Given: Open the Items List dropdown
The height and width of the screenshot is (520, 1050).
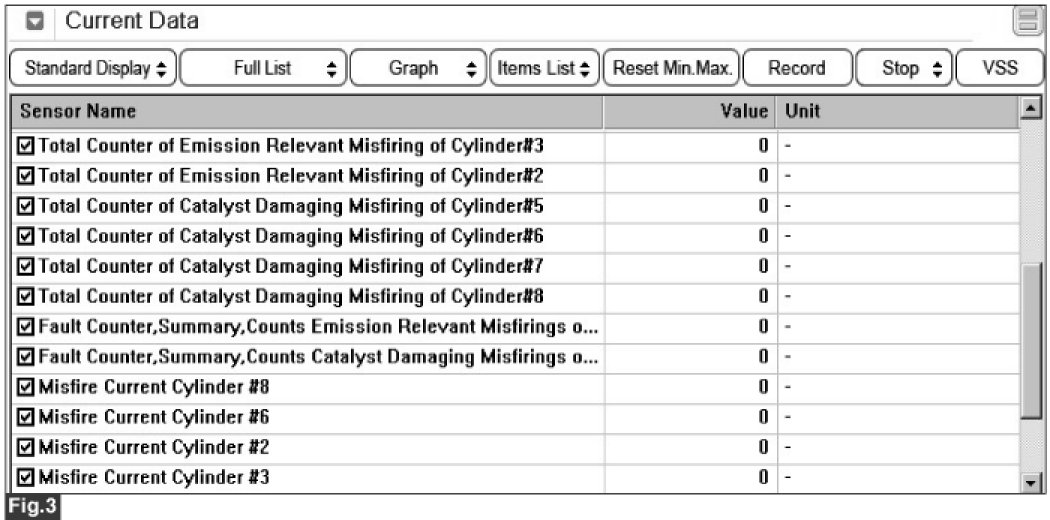Looking at the screenshot, I should [544, 69].
